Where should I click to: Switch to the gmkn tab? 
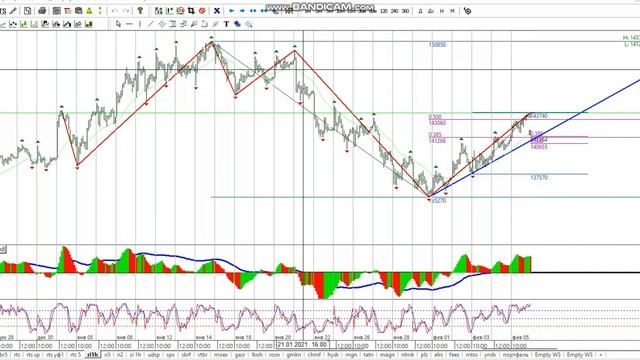[293, 355]
